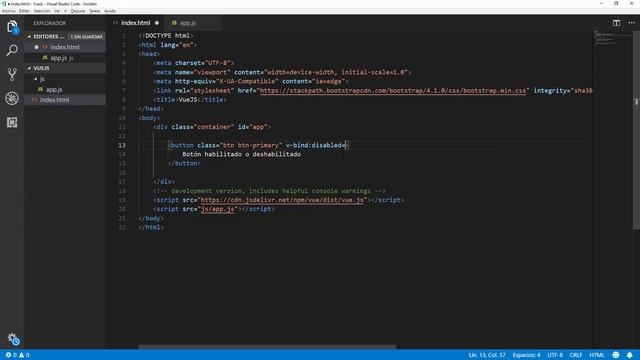Click Lín. 13, Col. 57 in status bar
Screen dimensions: 640x360
point(487,355)
